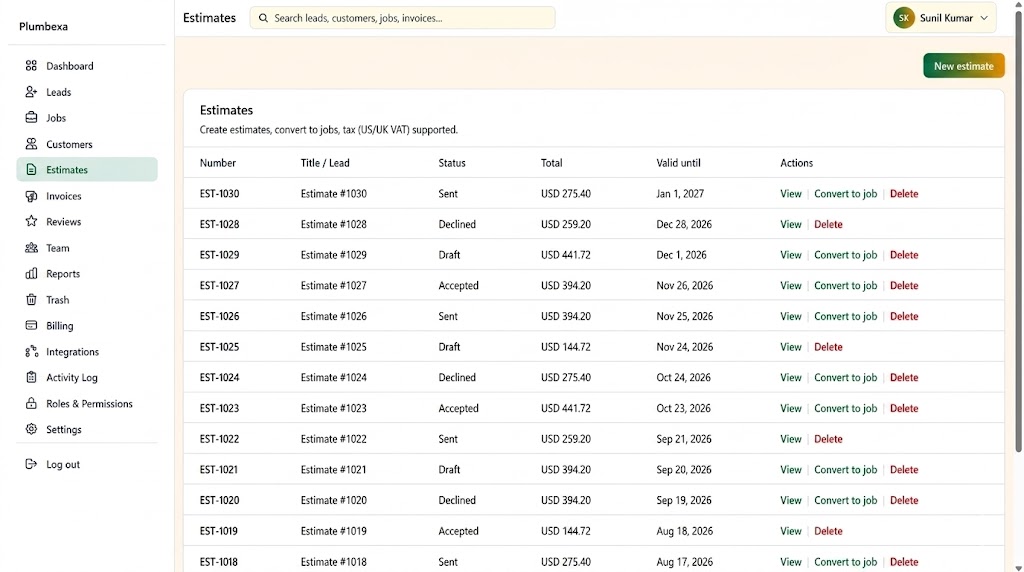The width and height of the screenshot is (1024, 572).
Task: Click the search magnifier icon
Action: (263, 18)
